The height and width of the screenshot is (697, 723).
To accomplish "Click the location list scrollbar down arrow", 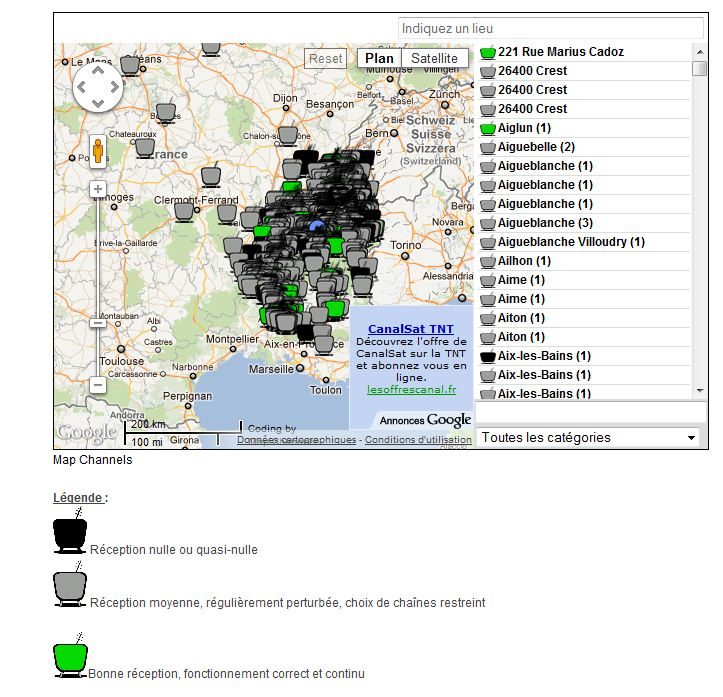I will click(699, 389).
